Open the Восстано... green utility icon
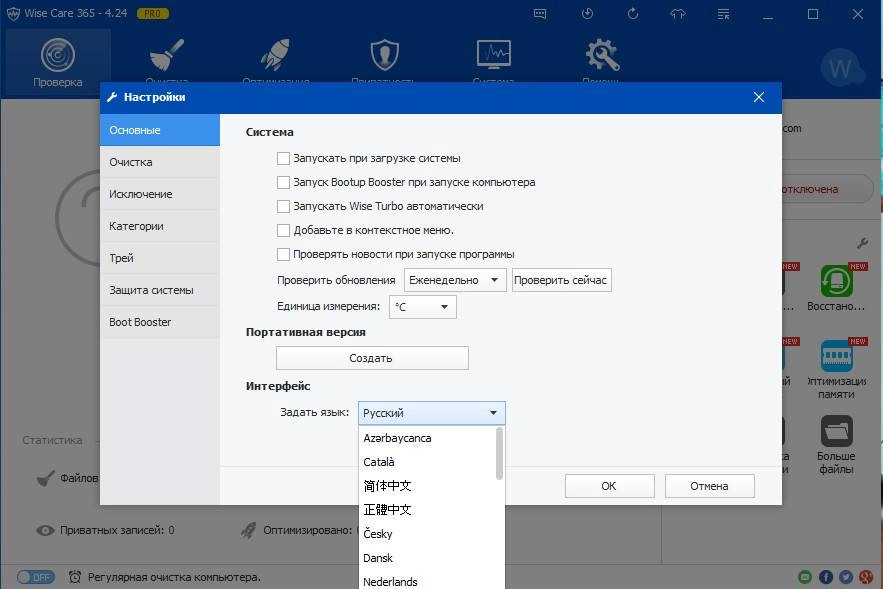Viewport: 883px width, 589px height. coord(836,280)
